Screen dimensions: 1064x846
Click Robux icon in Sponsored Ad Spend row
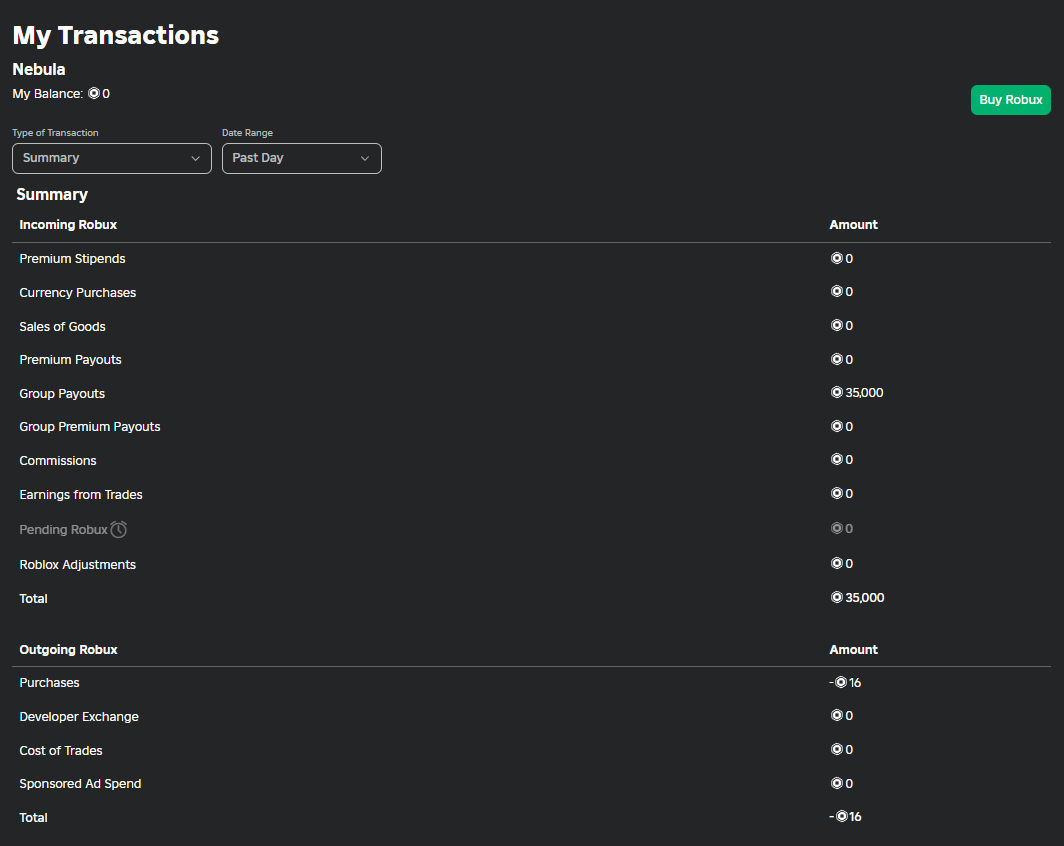[x=837, y=783]
